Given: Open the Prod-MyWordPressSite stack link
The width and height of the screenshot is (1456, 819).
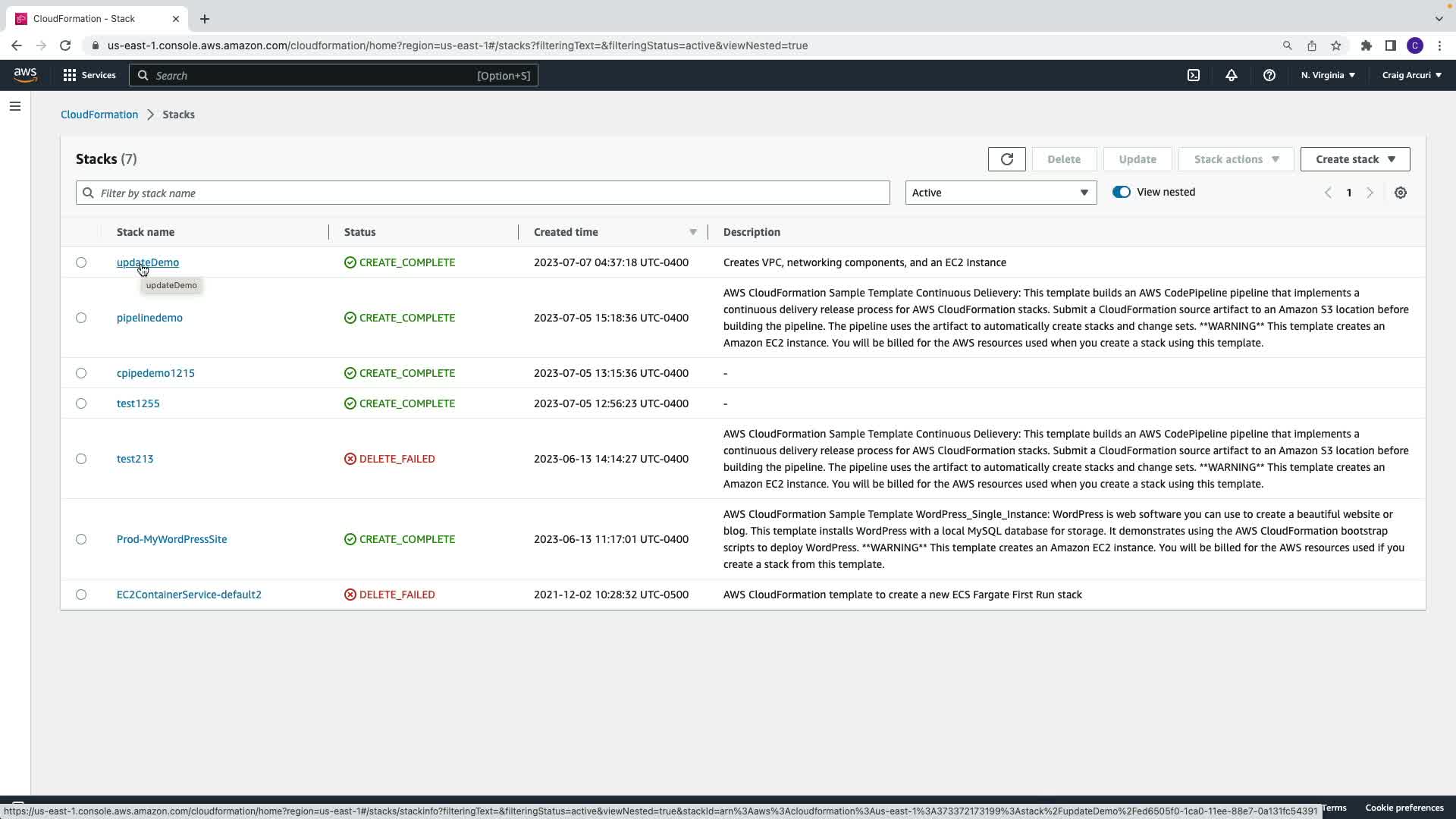Looking at the screenshot, I should [171, 539].
